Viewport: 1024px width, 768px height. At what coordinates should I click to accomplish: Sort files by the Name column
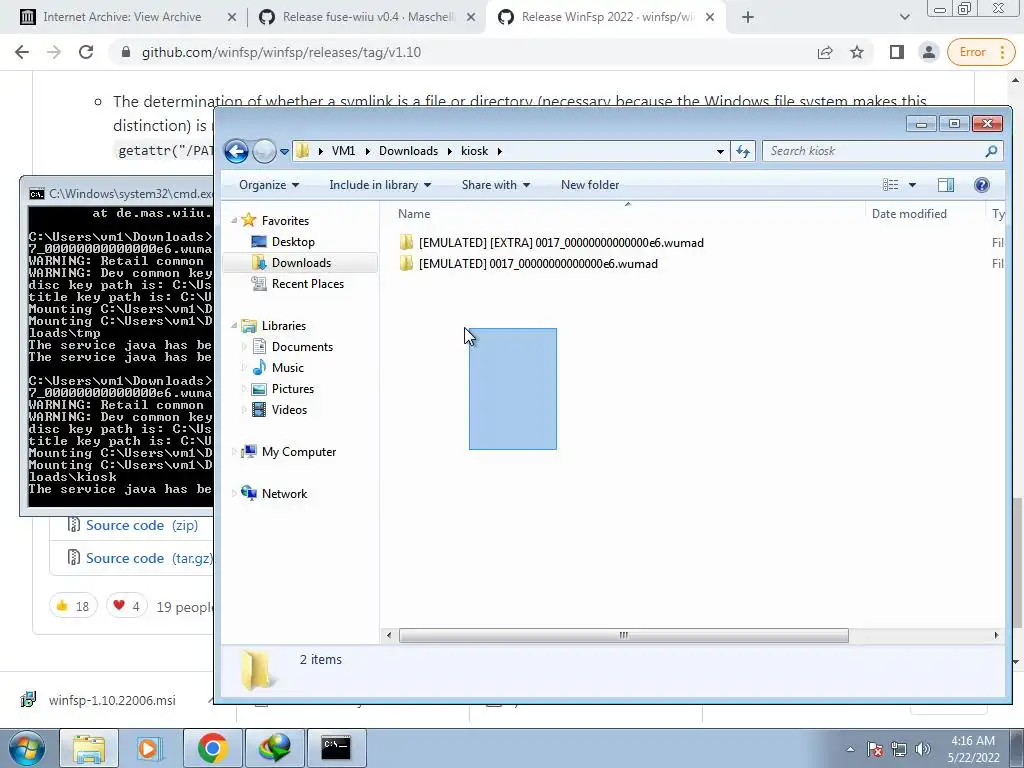click(x=414, y=214)
